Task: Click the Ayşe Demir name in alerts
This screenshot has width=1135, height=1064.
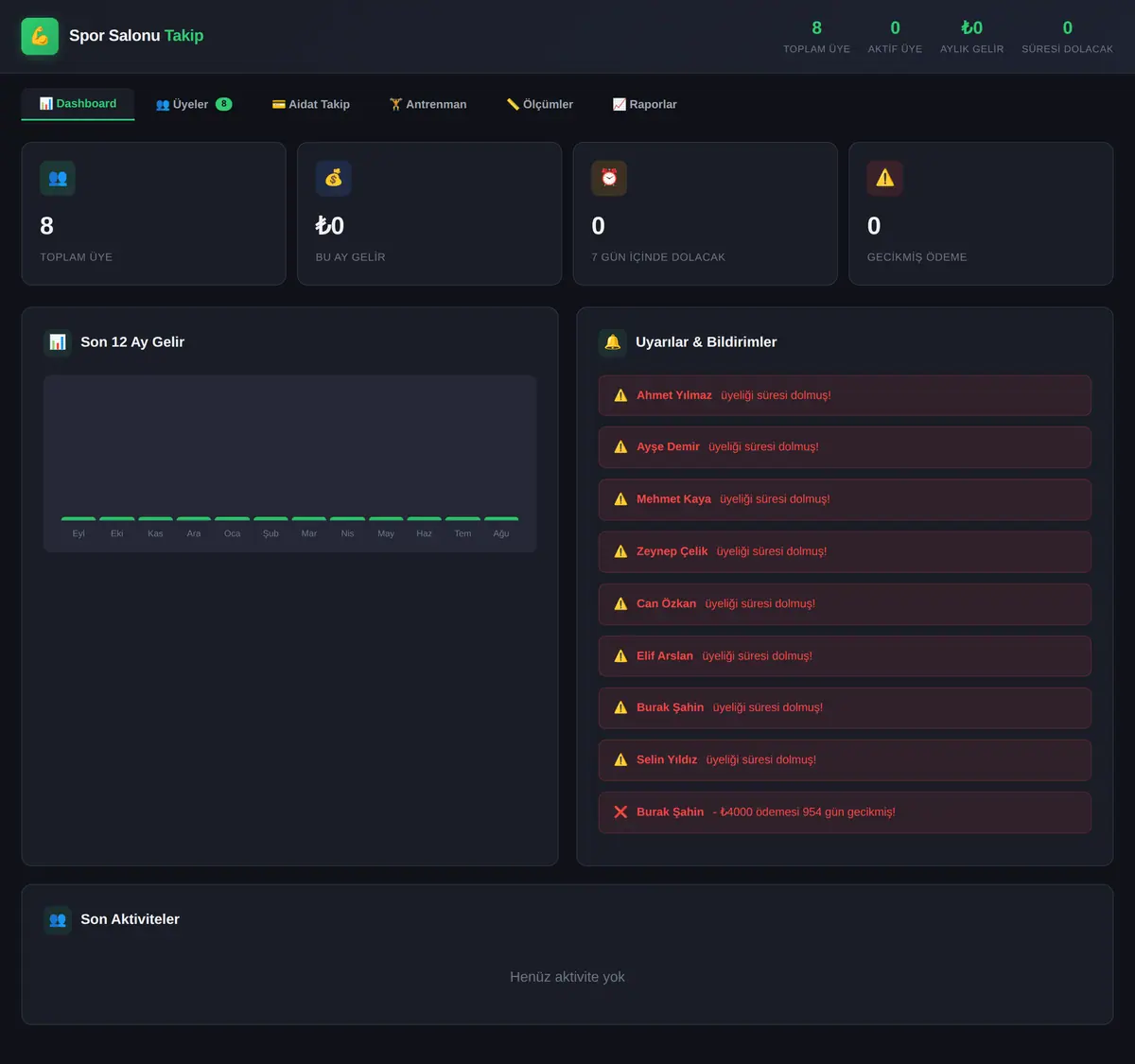Action: tap(668, 447)
